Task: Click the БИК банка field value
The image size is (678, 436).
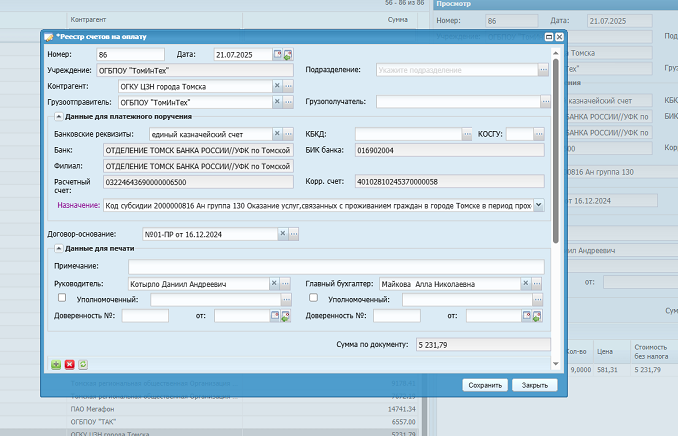Action: tap(450, 150)
